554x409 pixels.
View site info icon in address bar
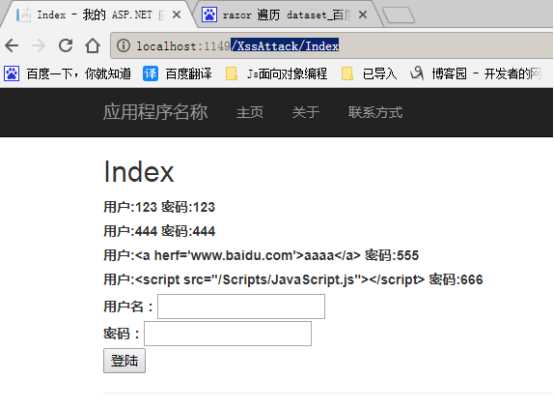coord(123,46)
